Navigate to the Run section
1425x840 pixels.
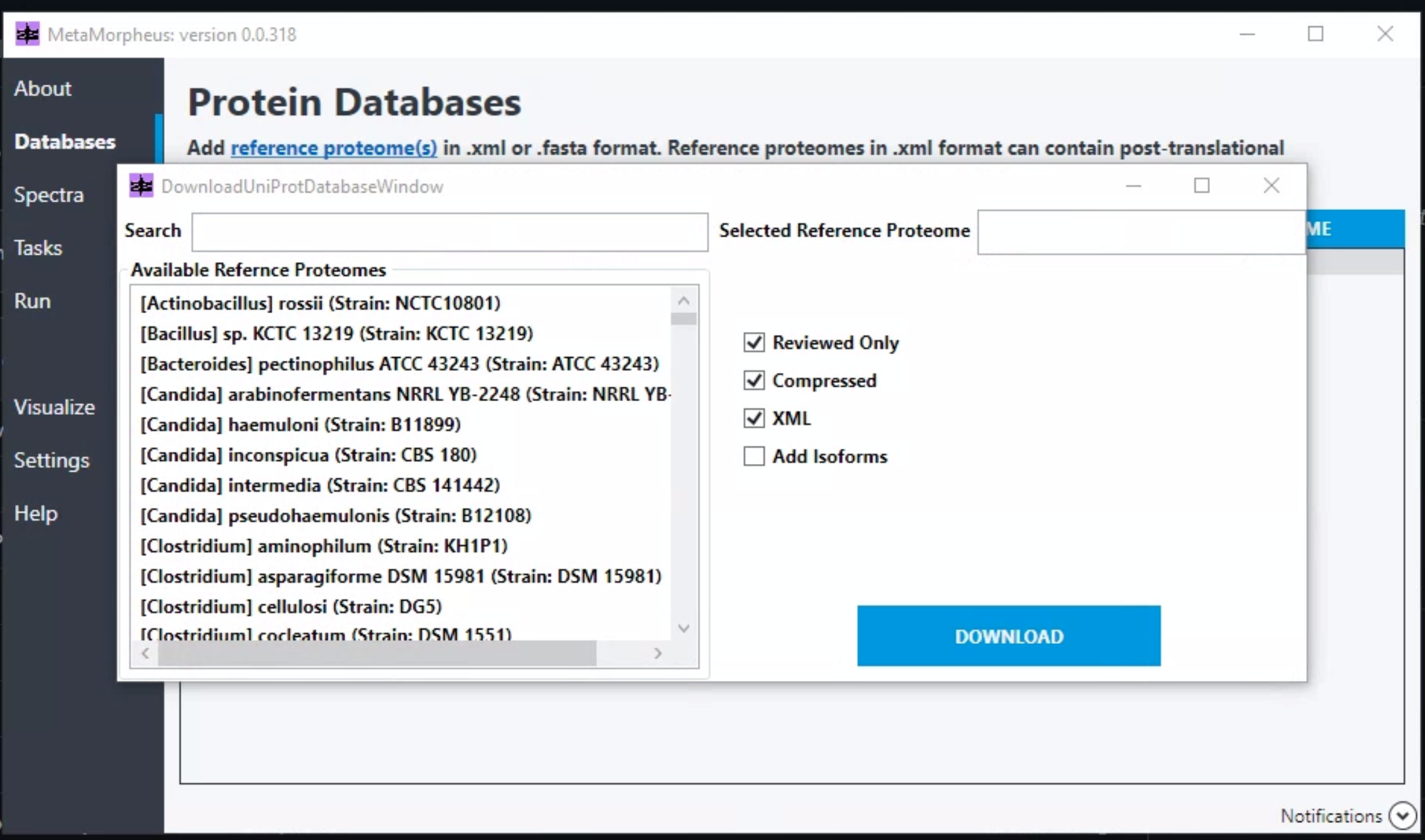[x=31, y=301]
